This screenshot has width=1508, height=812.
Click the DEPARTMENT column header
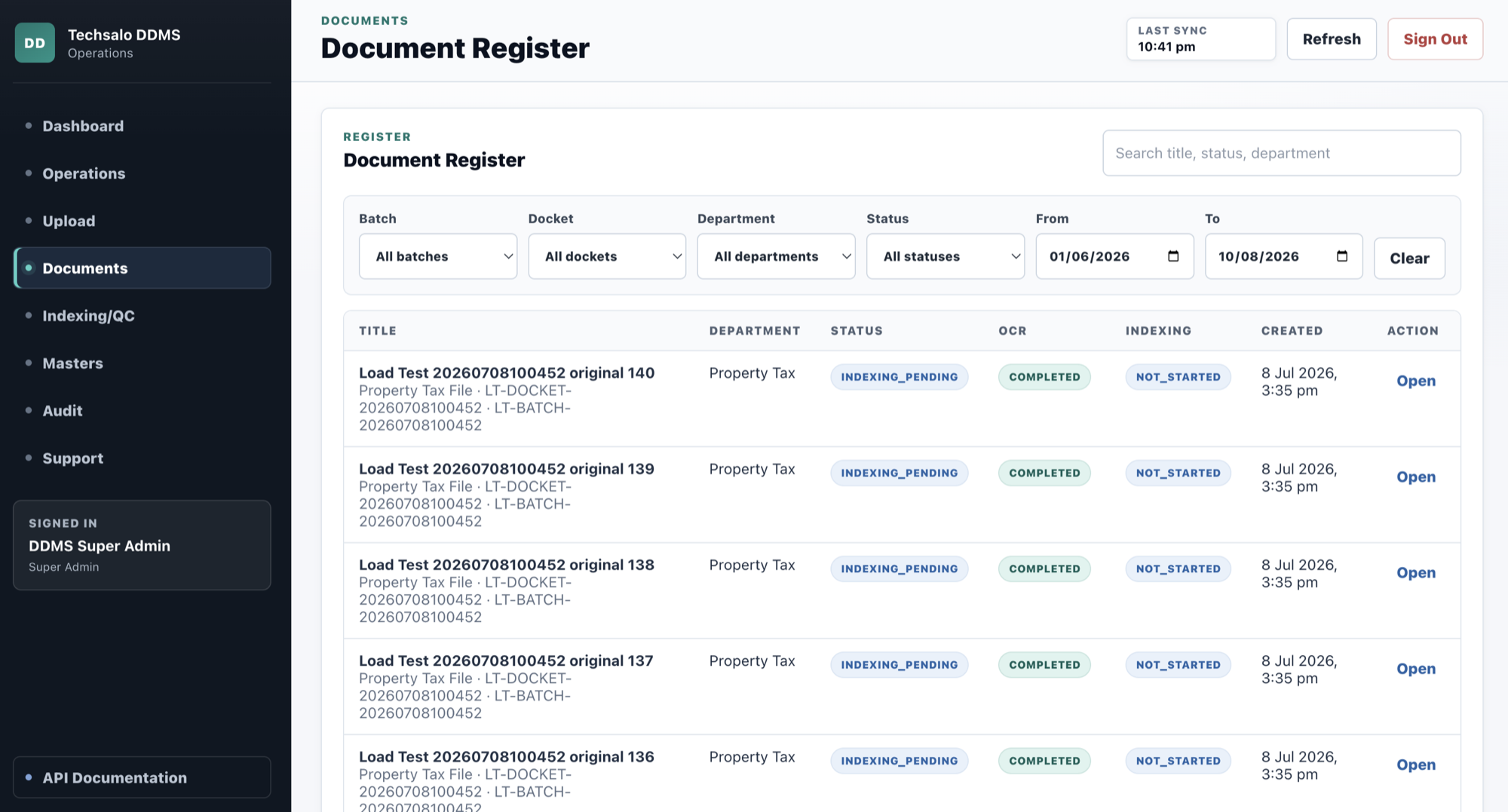[x=755, y=330]
